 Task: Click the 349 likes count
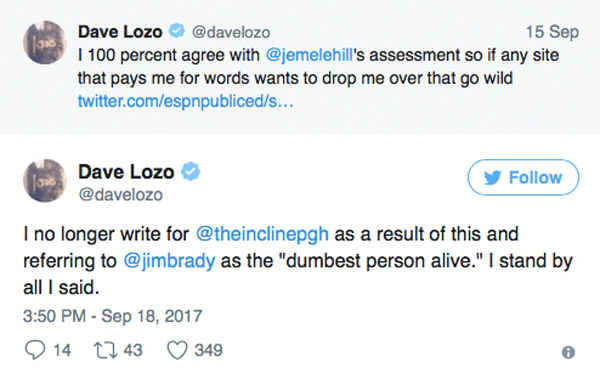(x=208, y=350)
